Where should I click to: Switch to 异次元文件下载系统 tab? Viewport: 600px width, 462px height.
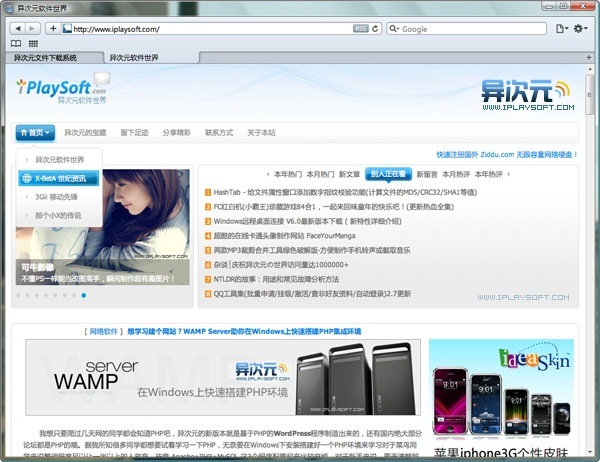pyautogui.click(x=54, y=58)
